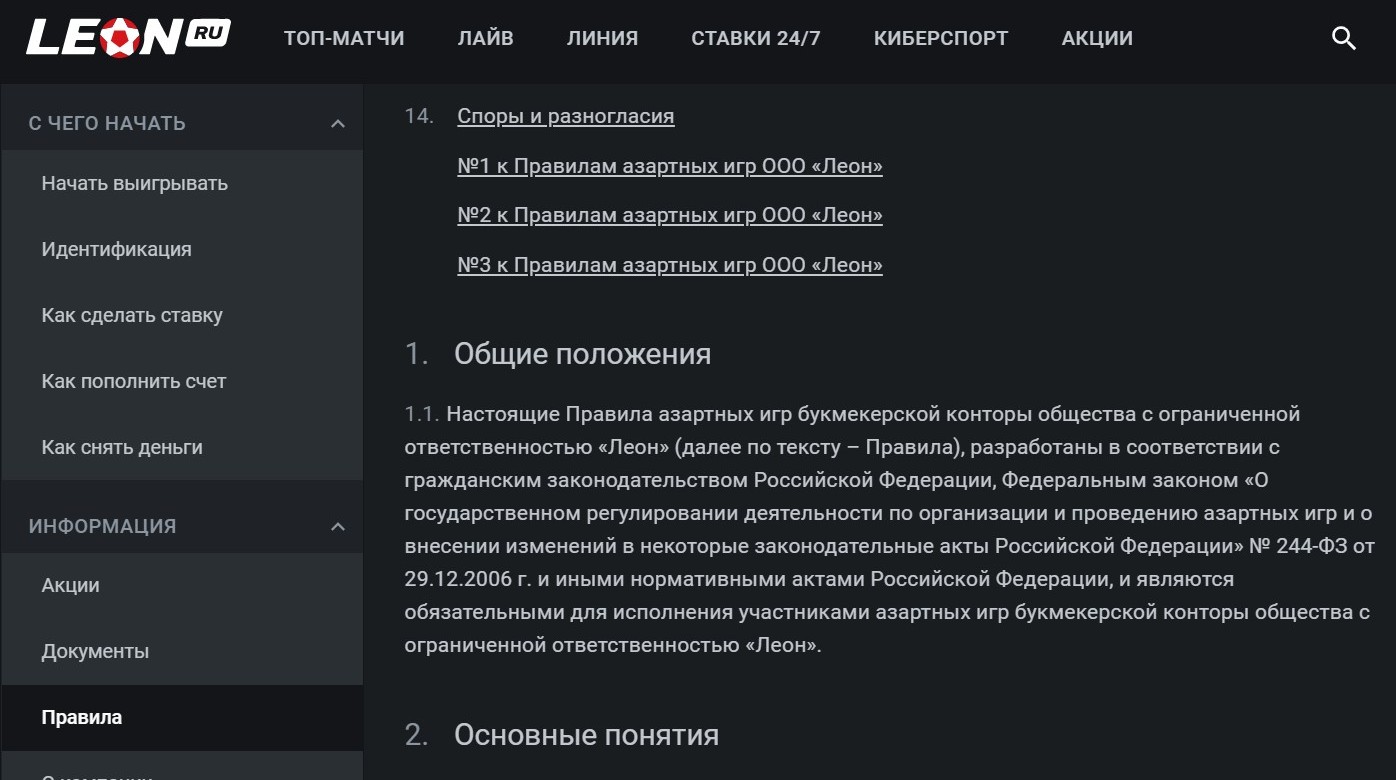The height and width of the screenshot is (780, 1396).
Task: Open Акции under ИНФОРМАЦИЯ sidebar
Action: coord(182,585)
